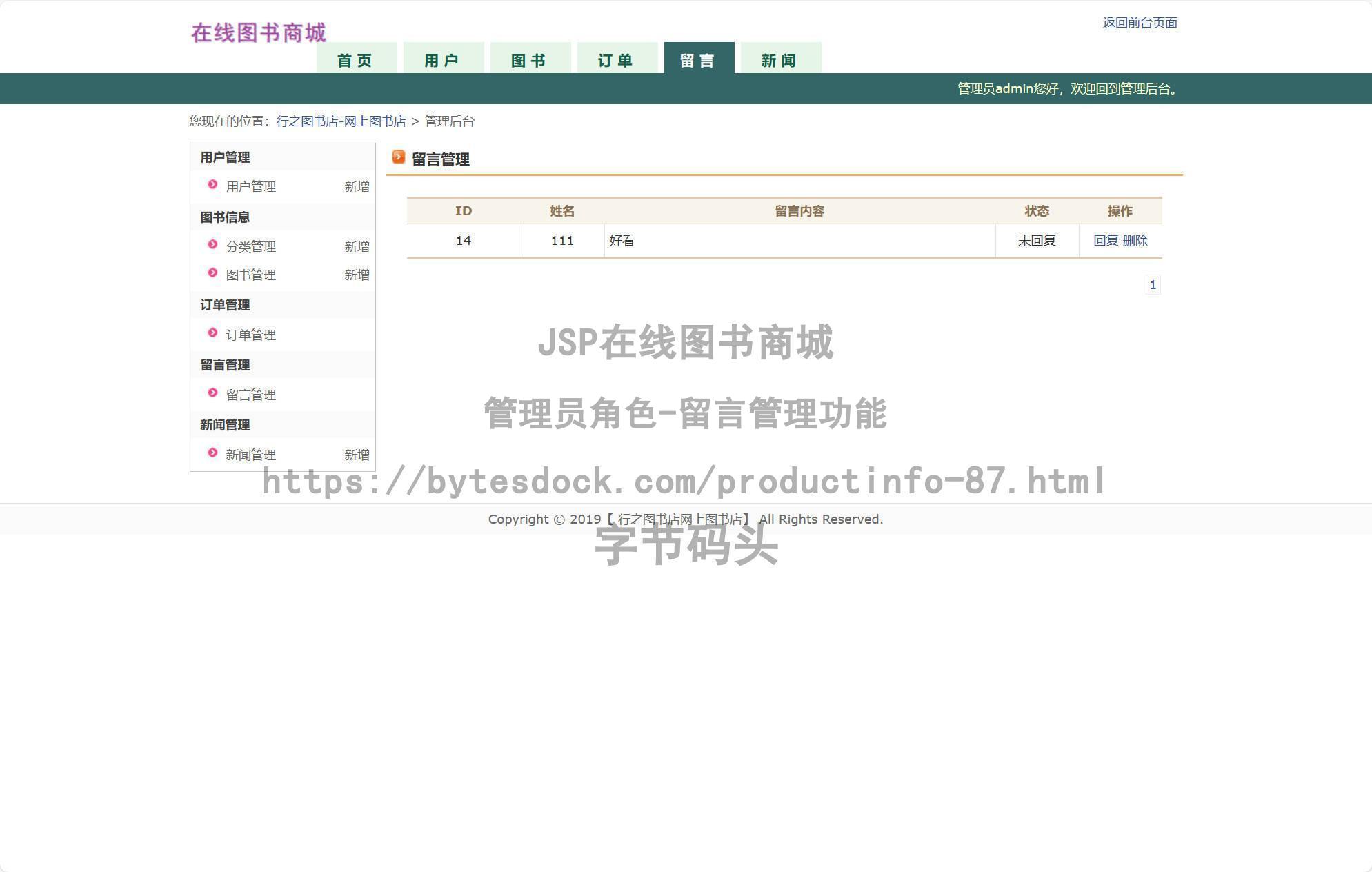Click pink arrow icon beside 用户管理 link
This screenshot has width=1372, height=872.
click(212, 185)
